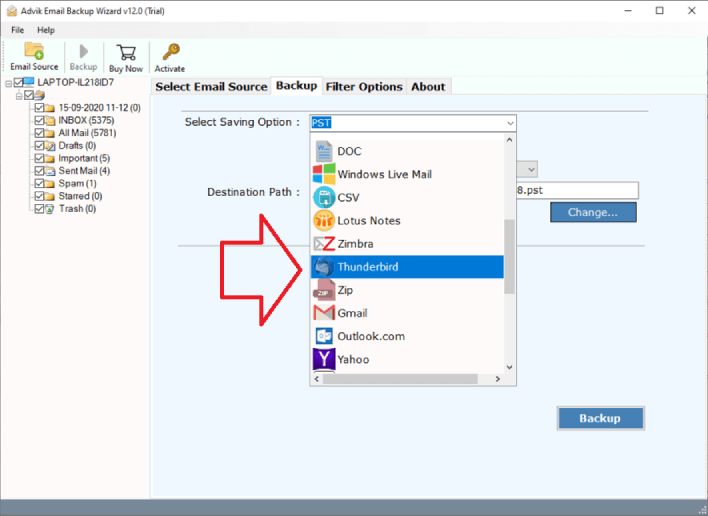
Task: Click the list's scroll left arrow
Action: tap(317, 379)
